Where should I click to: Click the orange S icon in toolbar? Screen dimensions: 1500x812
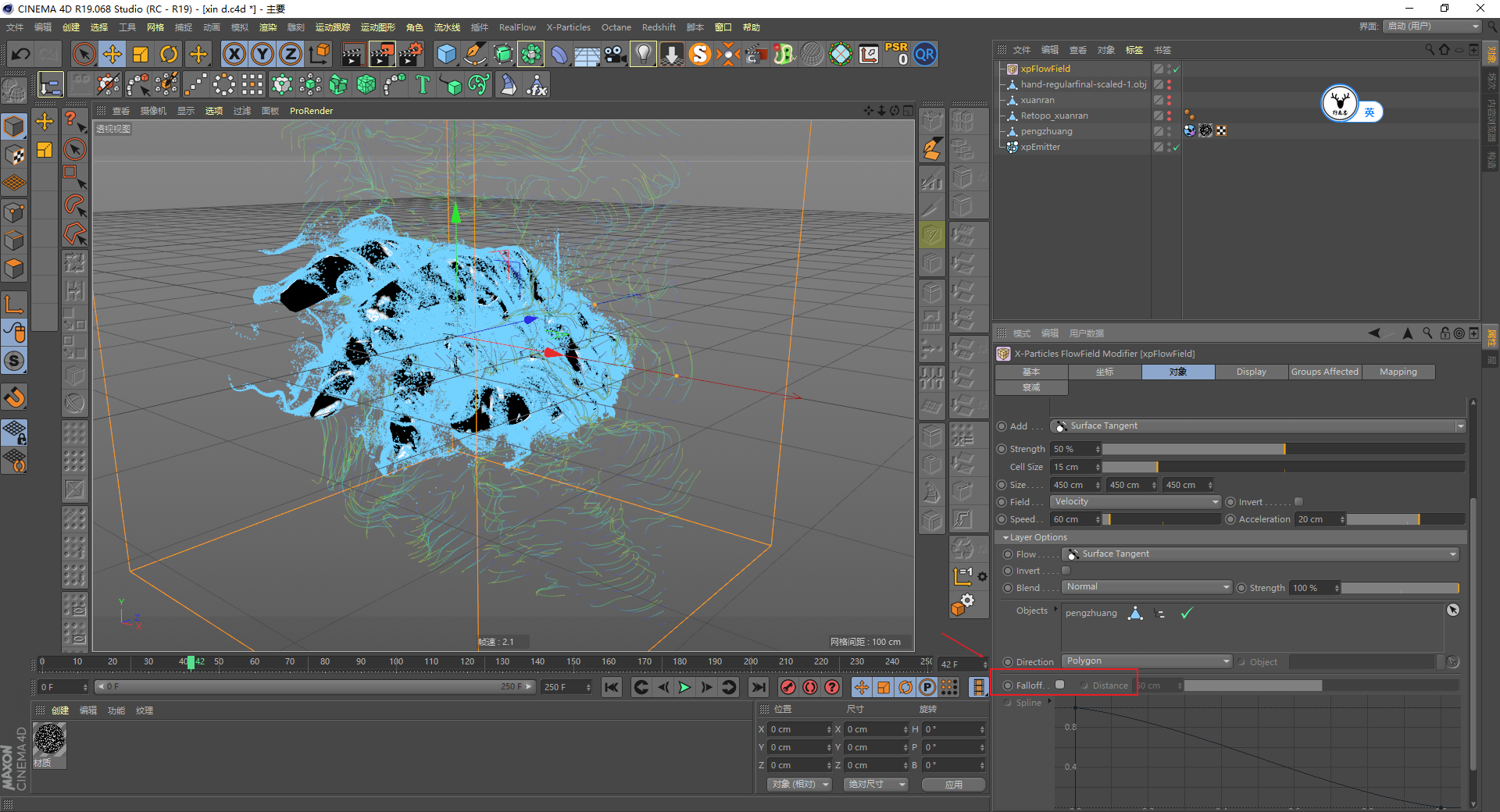pyautogui.click(x=700, y=55)
